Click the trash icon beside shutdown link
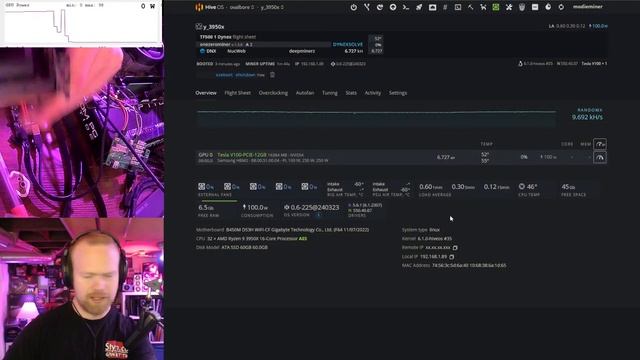 [x=272, y=75]
